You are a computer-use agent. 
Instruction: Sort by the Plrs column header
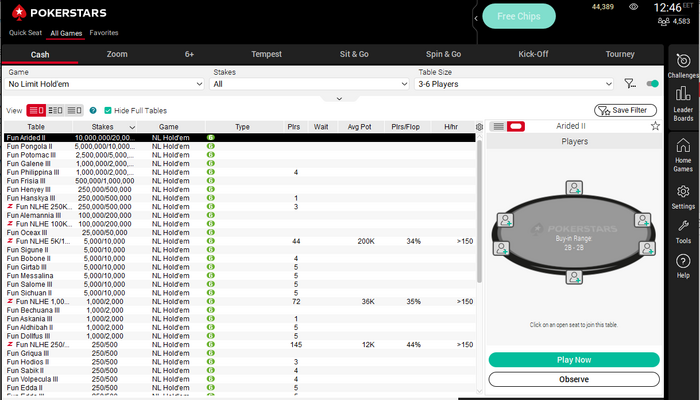pyautogui.click(x=294, y=127)
